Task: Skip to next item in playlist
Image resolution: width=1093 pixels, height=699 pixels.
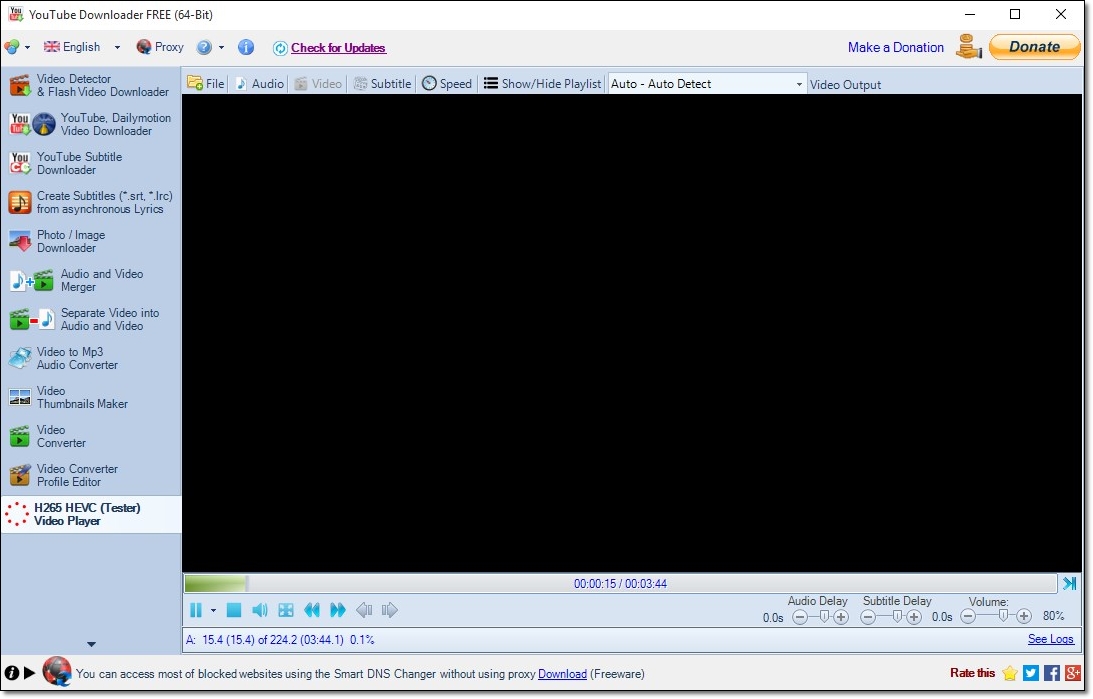Action: coord(1069,583)
